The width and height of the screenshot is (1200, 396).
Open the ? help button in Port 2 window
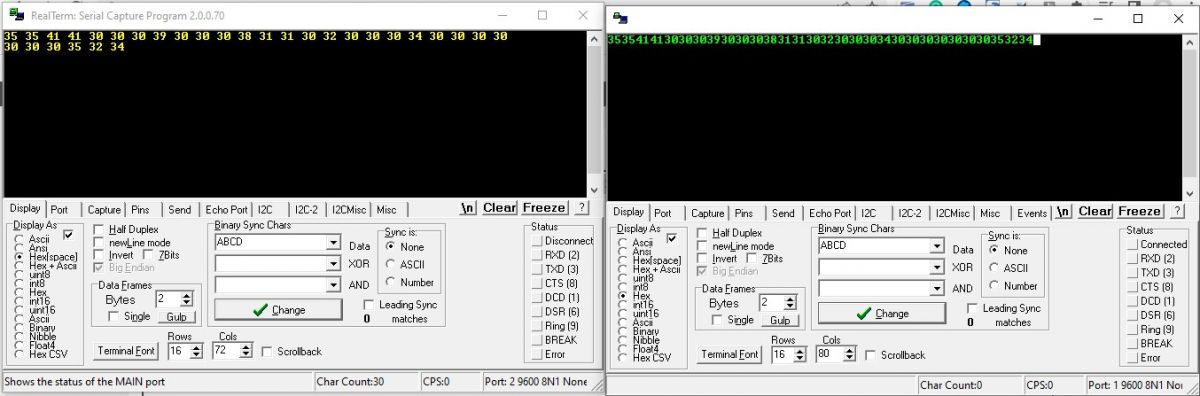coord(581,208)
